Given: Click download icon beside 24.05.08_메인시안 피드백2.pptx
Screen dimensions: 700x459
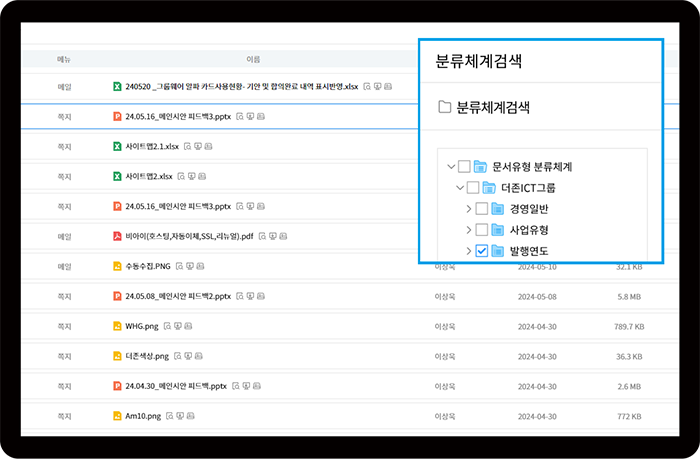Looking at the screenshot, I should (250, 296).
